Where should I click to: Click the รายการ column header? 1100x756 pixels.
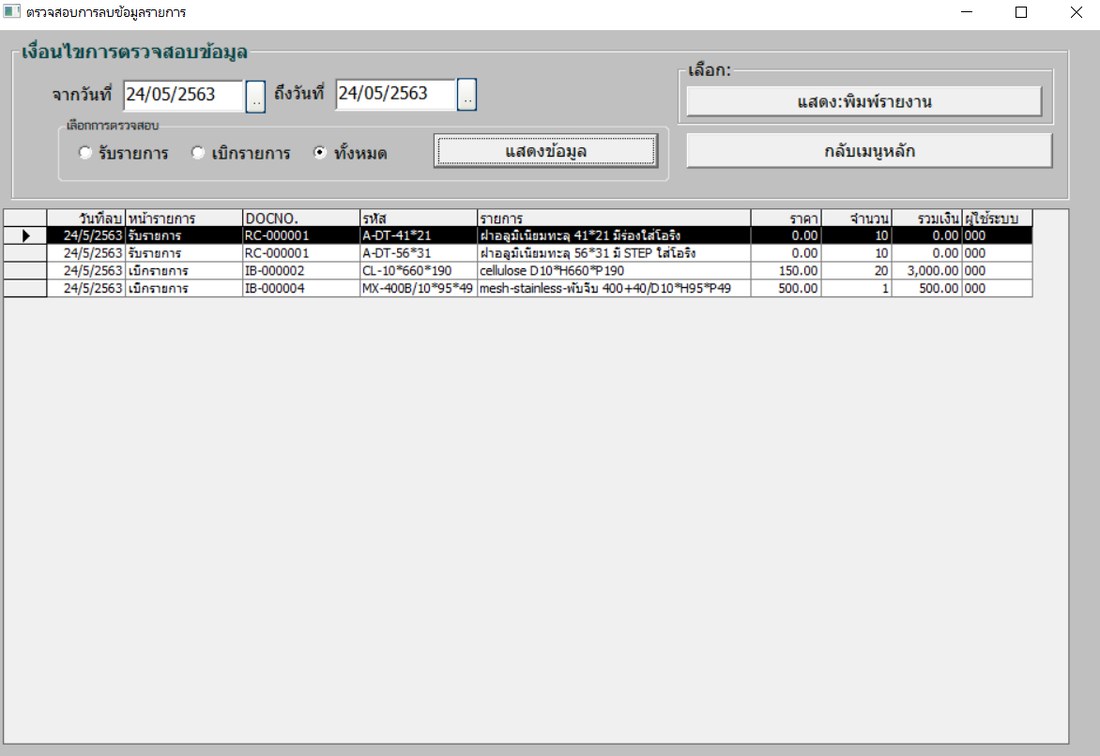pos(614,218)
